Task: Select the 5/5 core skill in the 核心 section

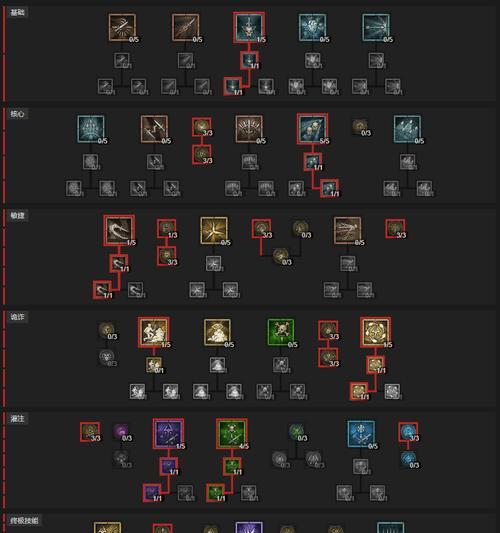Action: point(312,129)
